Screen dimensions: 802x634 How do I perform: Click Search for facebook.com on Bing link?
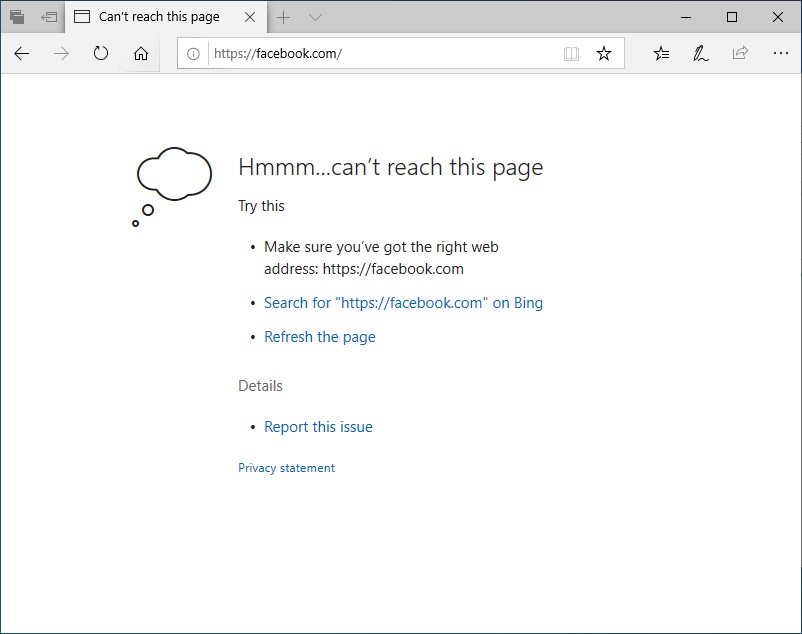coord(403,303)
